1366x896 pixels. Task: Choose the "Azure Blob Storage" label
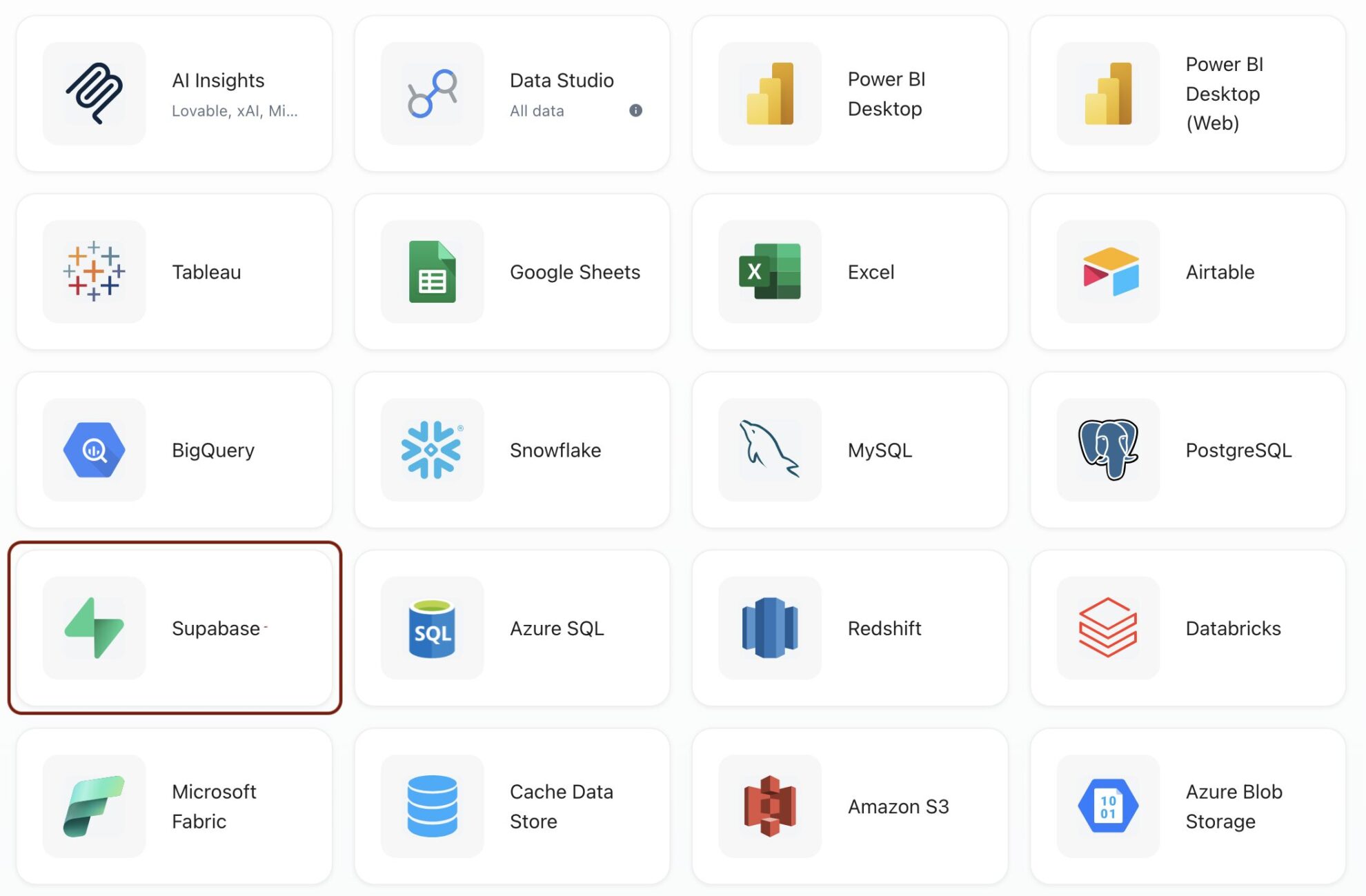click(x=1234, y=806)
